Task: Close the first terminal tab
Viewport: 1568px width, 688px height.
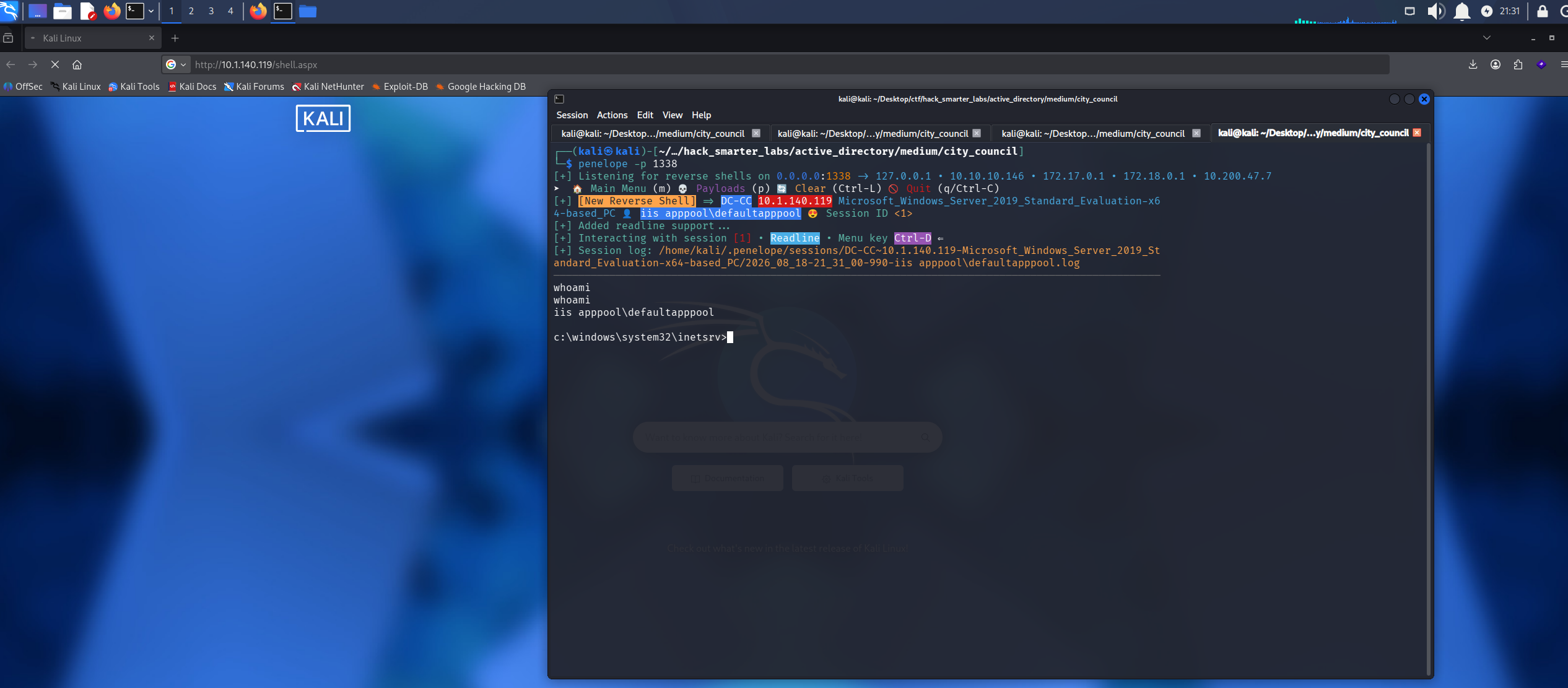Action: pyautogui.click(x=756, y=133)
